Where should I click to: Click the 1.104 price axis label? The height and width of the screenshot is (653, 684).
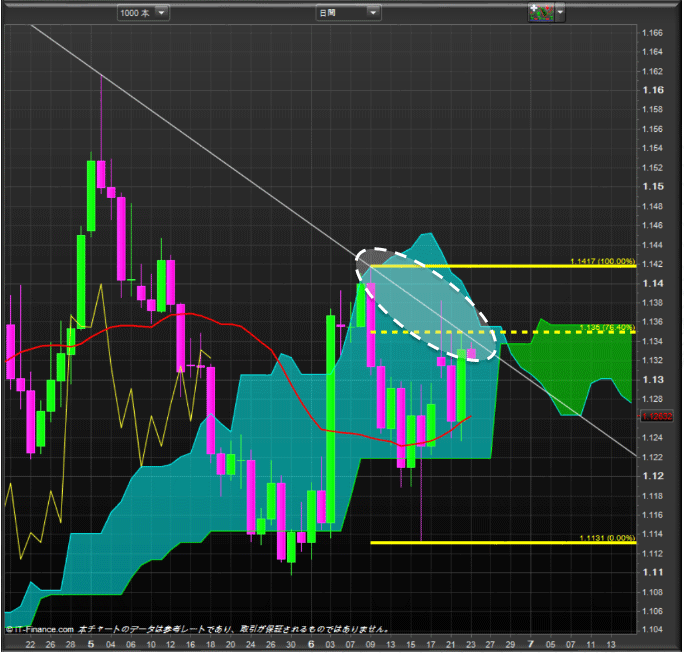point(652,629)
